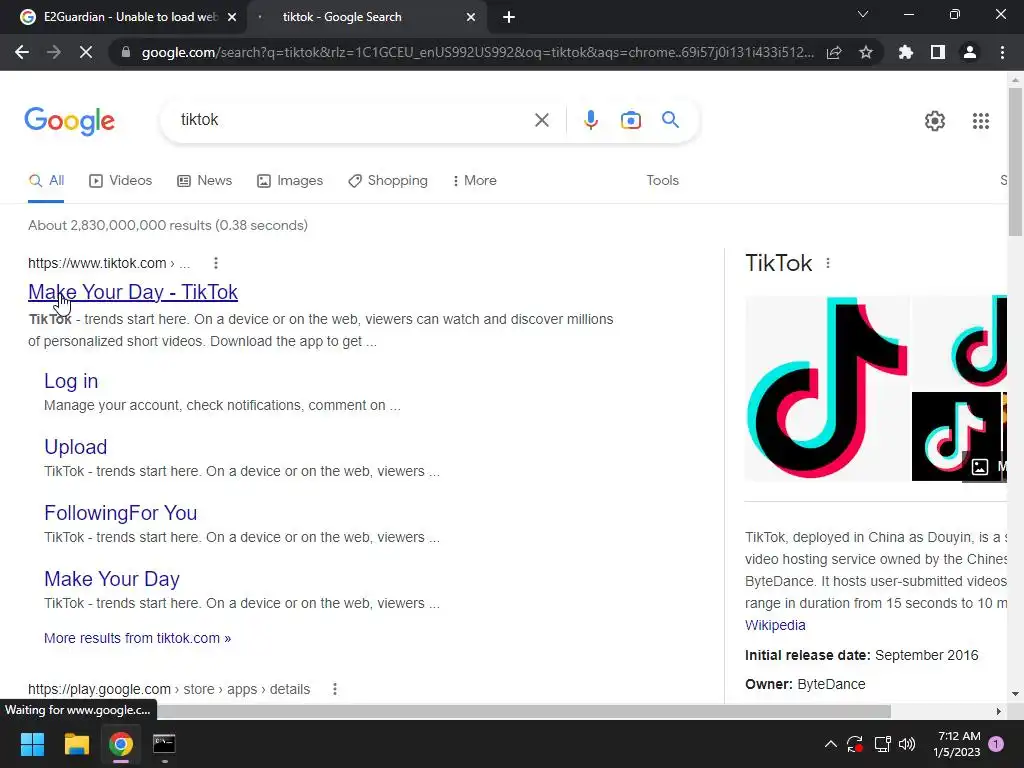
Task: Open the Upload sitelink
Action: (x=76, y=447)
